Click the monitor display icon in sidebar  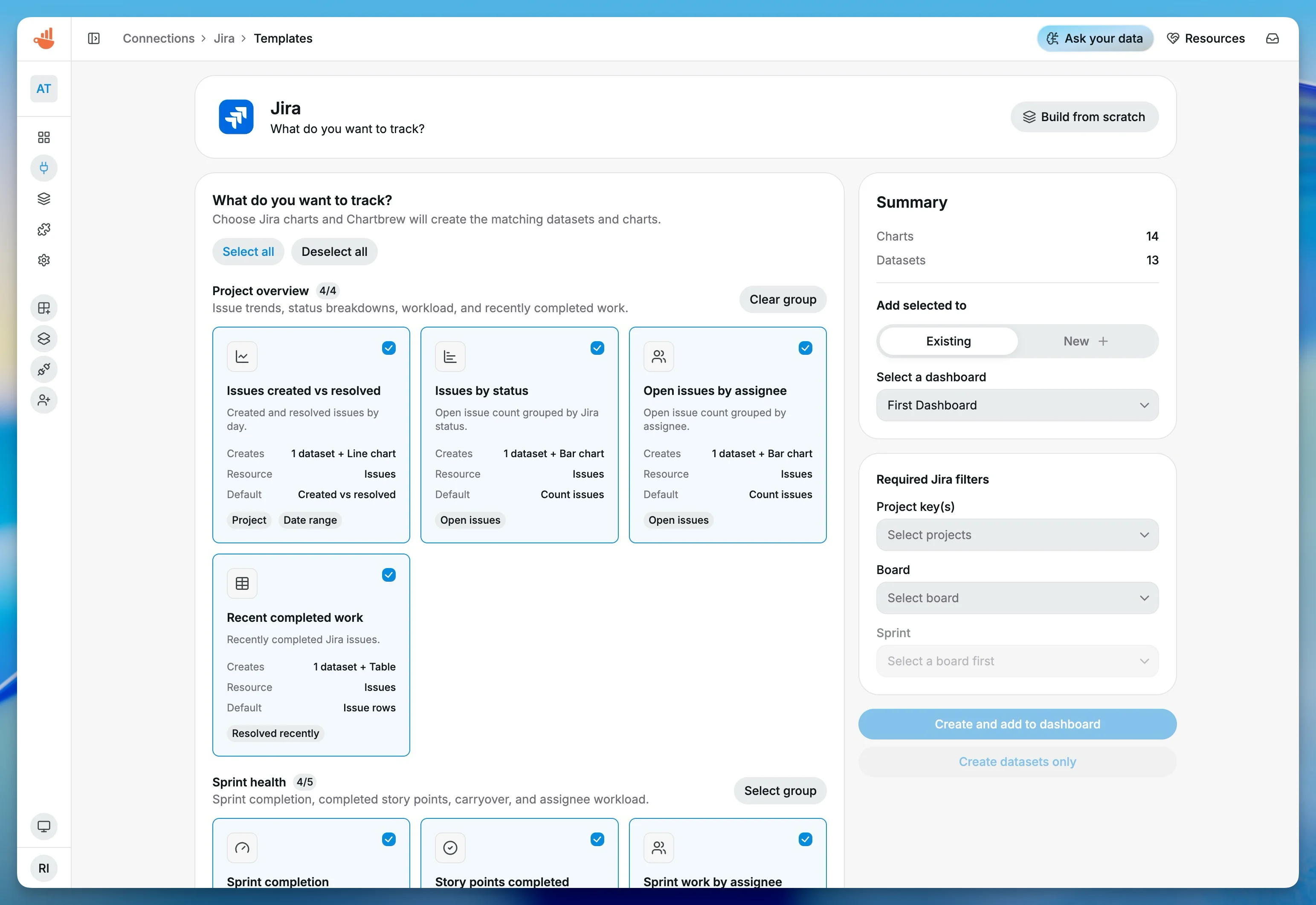click(43, 826)
